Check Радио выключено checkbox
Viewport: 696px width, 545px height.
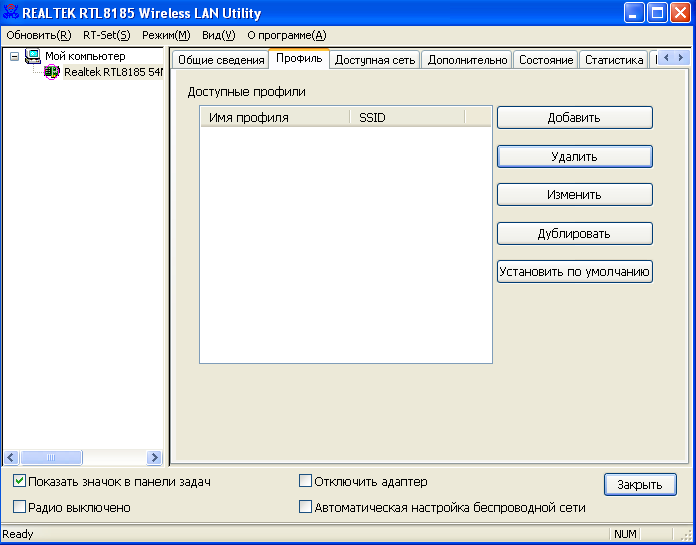(x=19, y=507)
